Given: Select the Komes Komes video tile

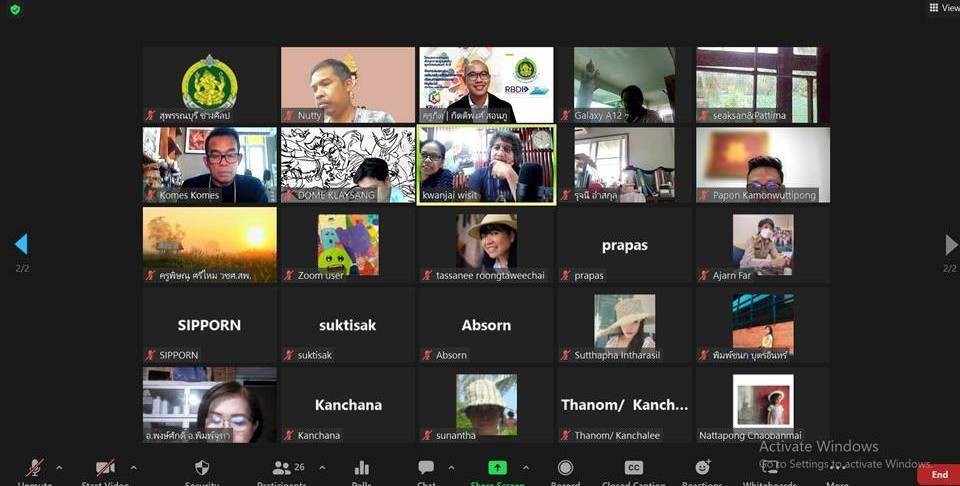Looking at the screenshot, I should (x=210, y=165).
